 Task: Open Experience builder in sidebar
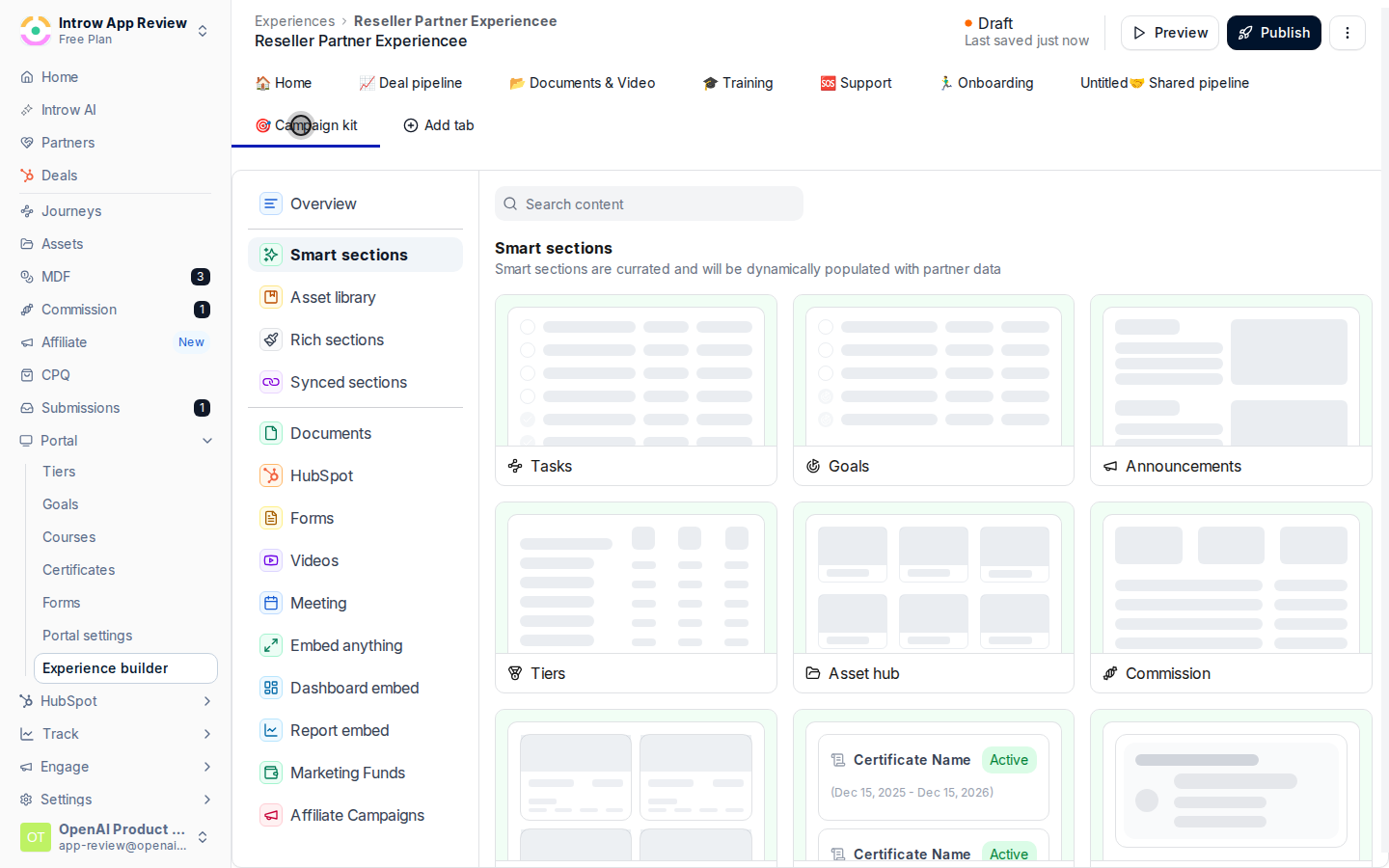125,668
